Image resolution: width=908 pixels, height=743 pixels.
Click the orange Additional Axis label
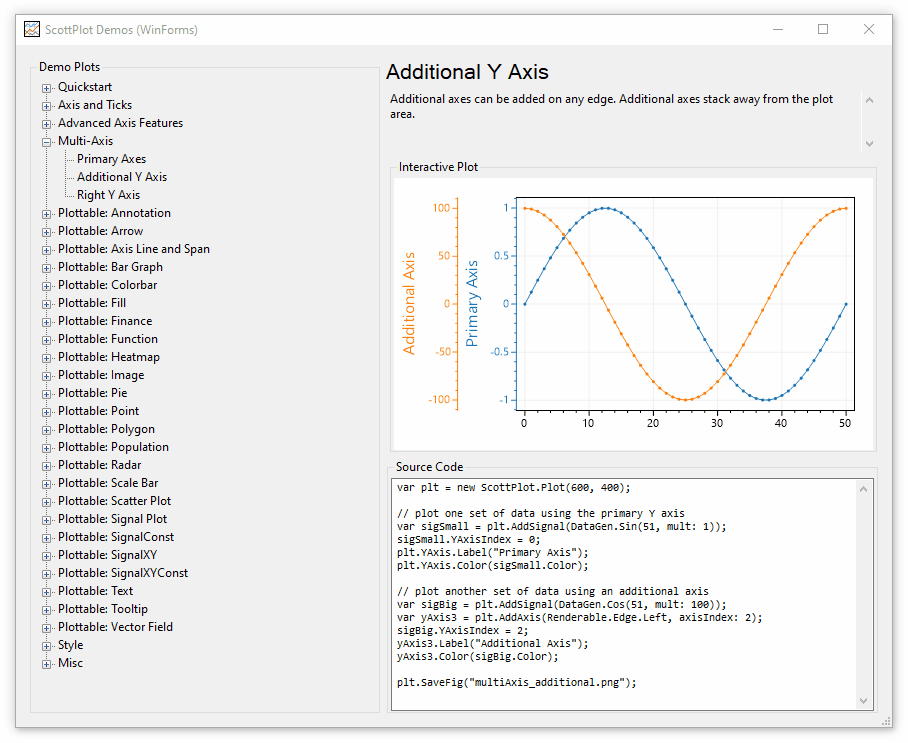click(x=409, y=303)
